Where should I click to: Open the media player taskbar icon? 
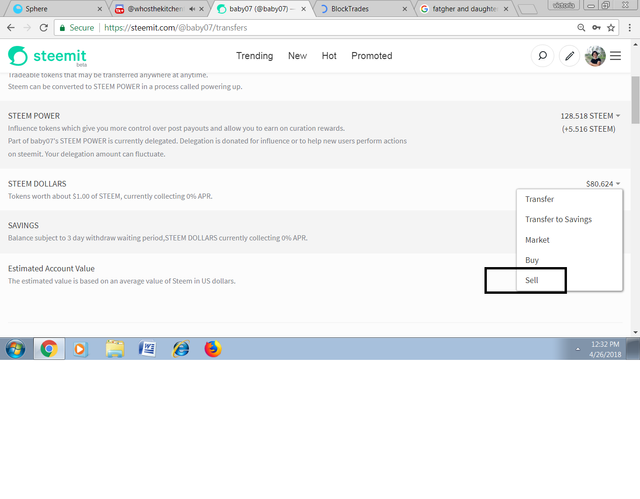pyautogui.click(x=80, y=349)
